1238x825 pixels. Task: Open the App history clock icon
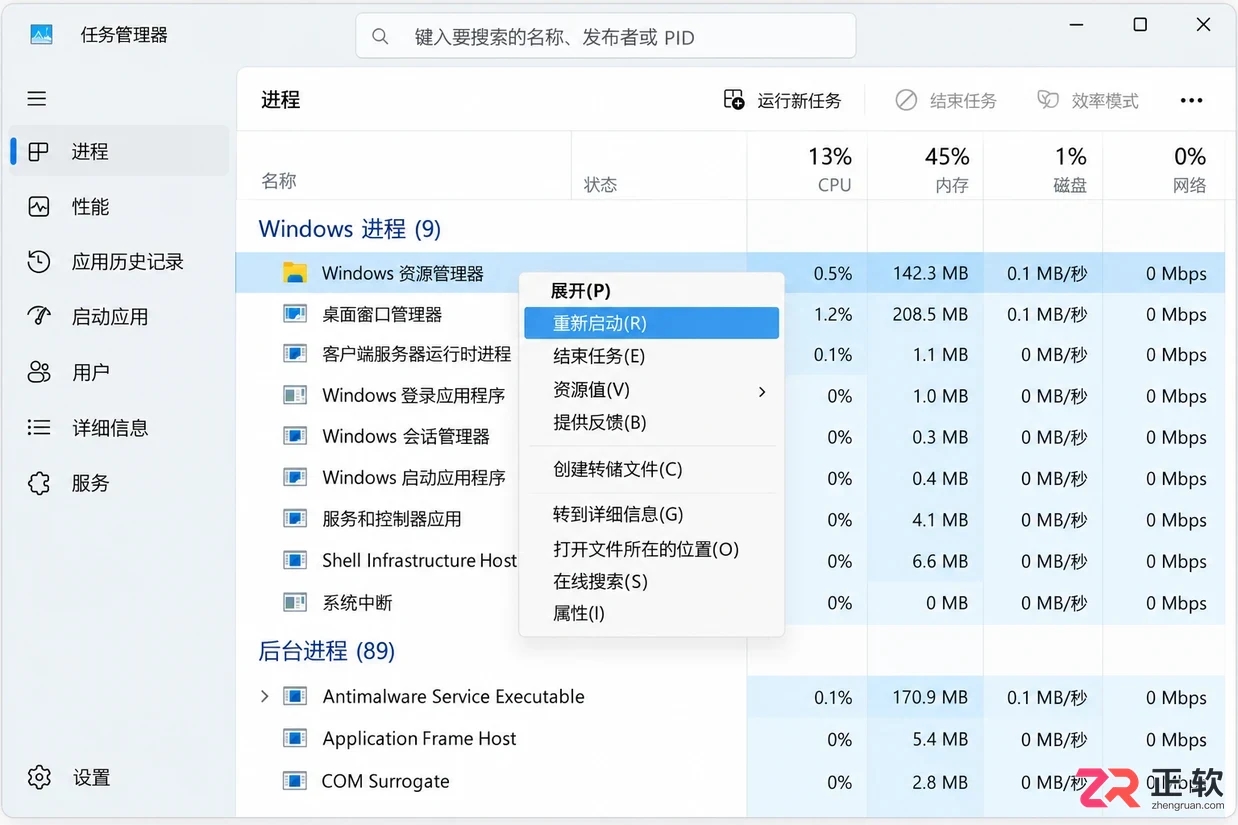(x=38, y=262)
